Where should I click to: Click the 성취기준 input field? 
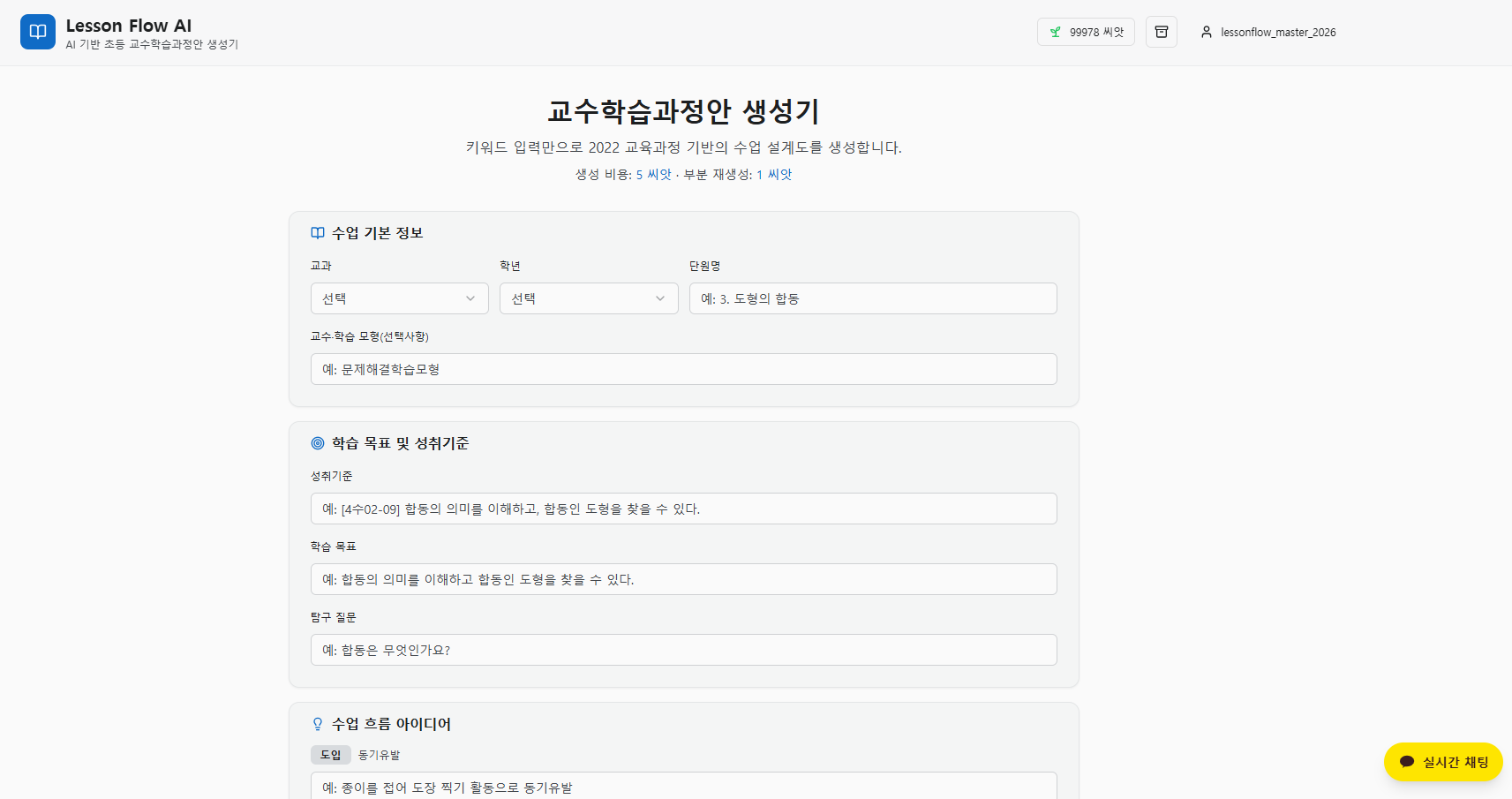pyautogui.click(x=683, y=509)
